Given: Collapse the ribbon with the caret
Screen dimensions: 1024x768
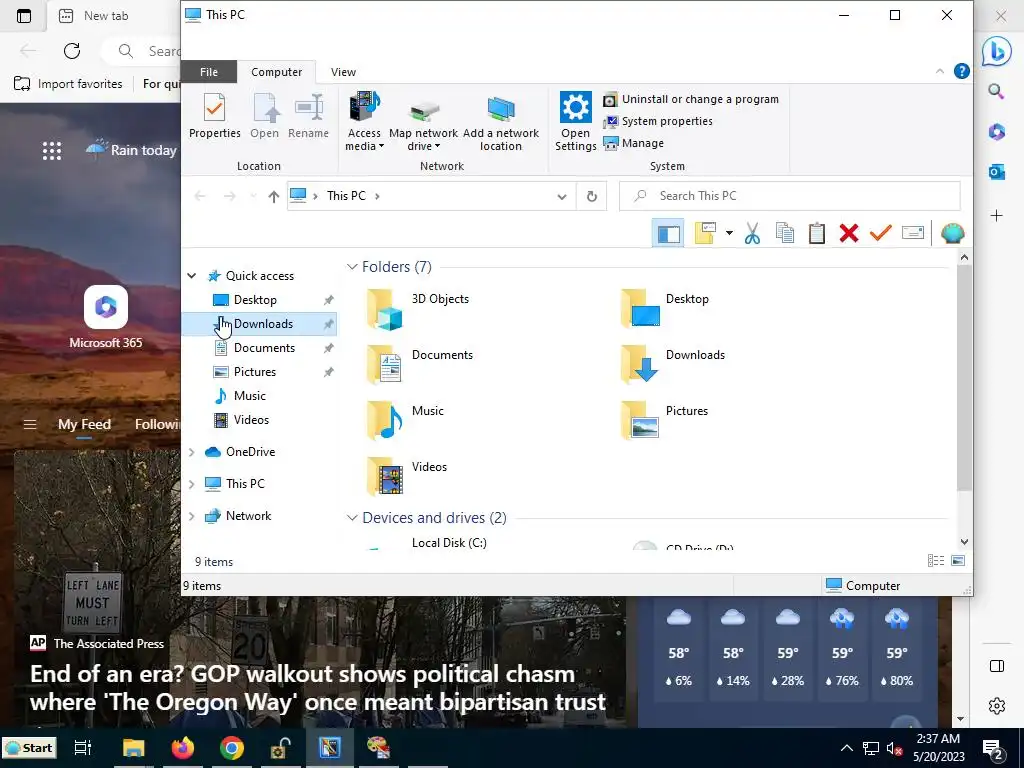Looking at the screenshot, I should point(940,71).
